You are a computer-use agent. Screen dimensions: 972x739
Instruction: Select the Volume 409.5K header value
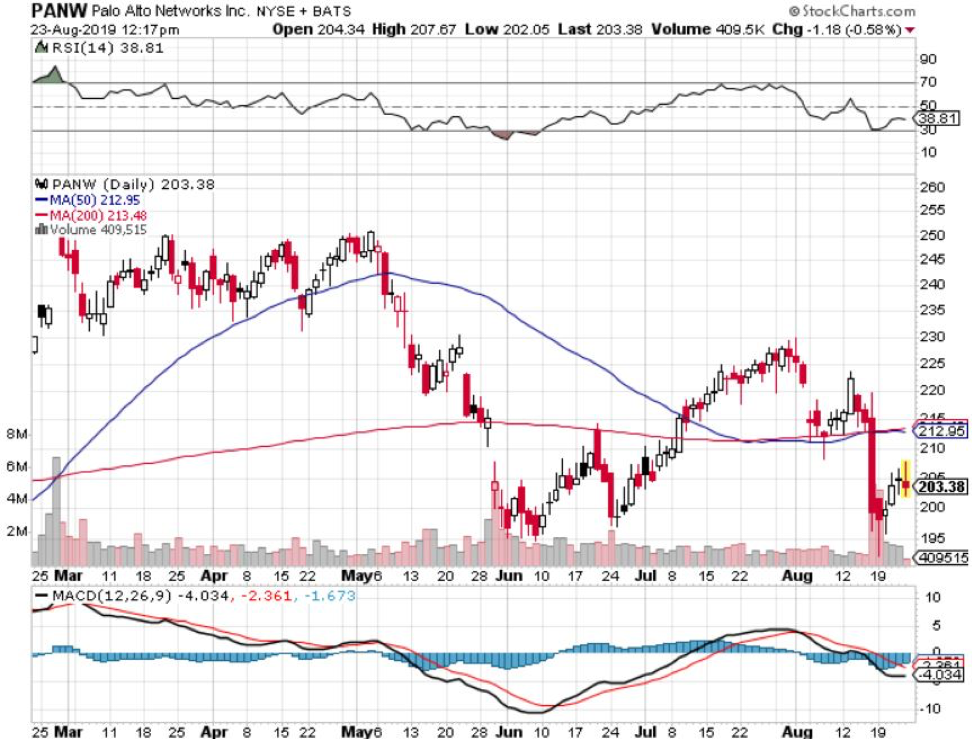click(x=707, y=29)
